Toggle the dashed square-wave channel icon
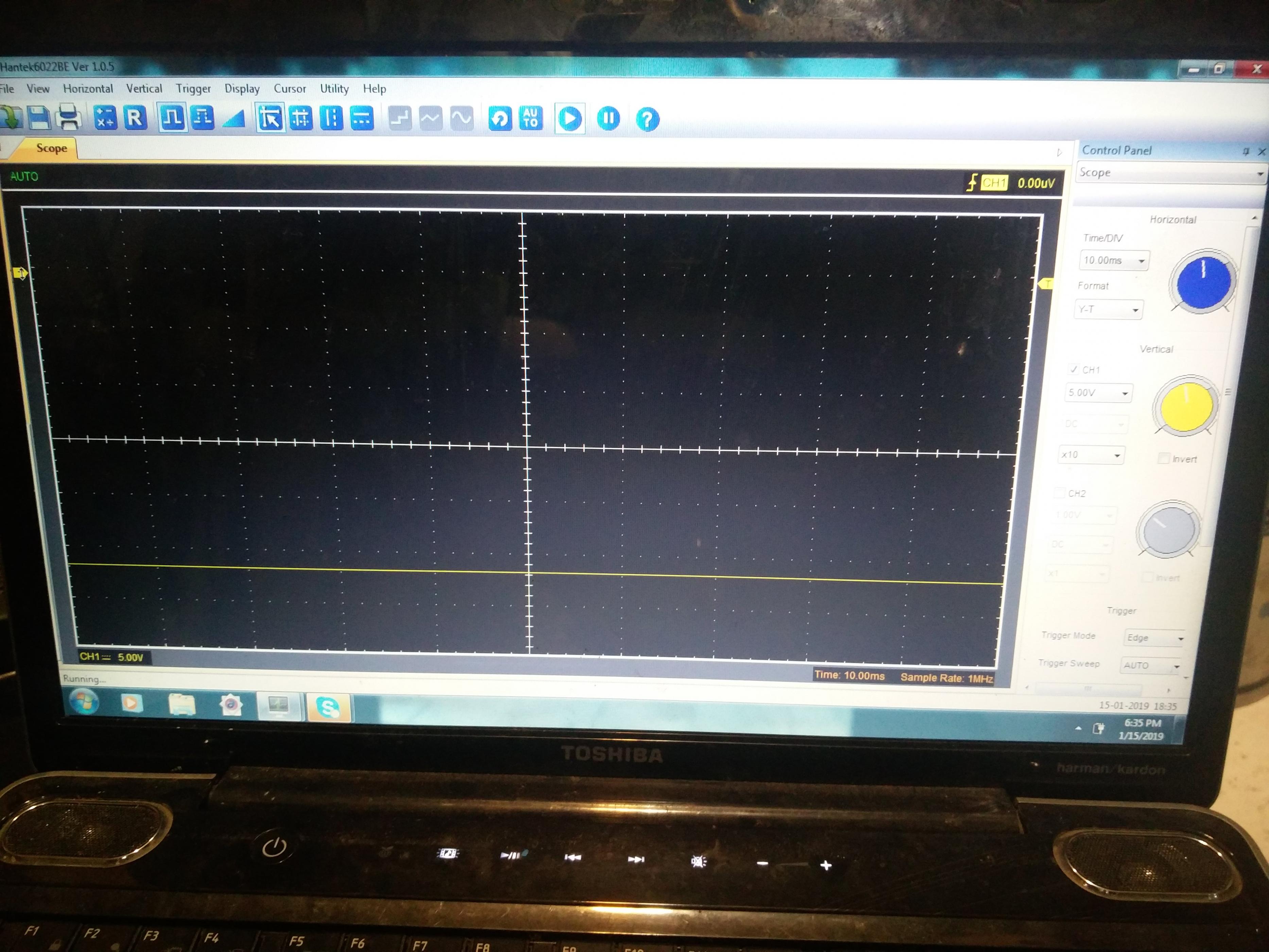The width and height of the screenshot is (1269, 952). [203, 118]
